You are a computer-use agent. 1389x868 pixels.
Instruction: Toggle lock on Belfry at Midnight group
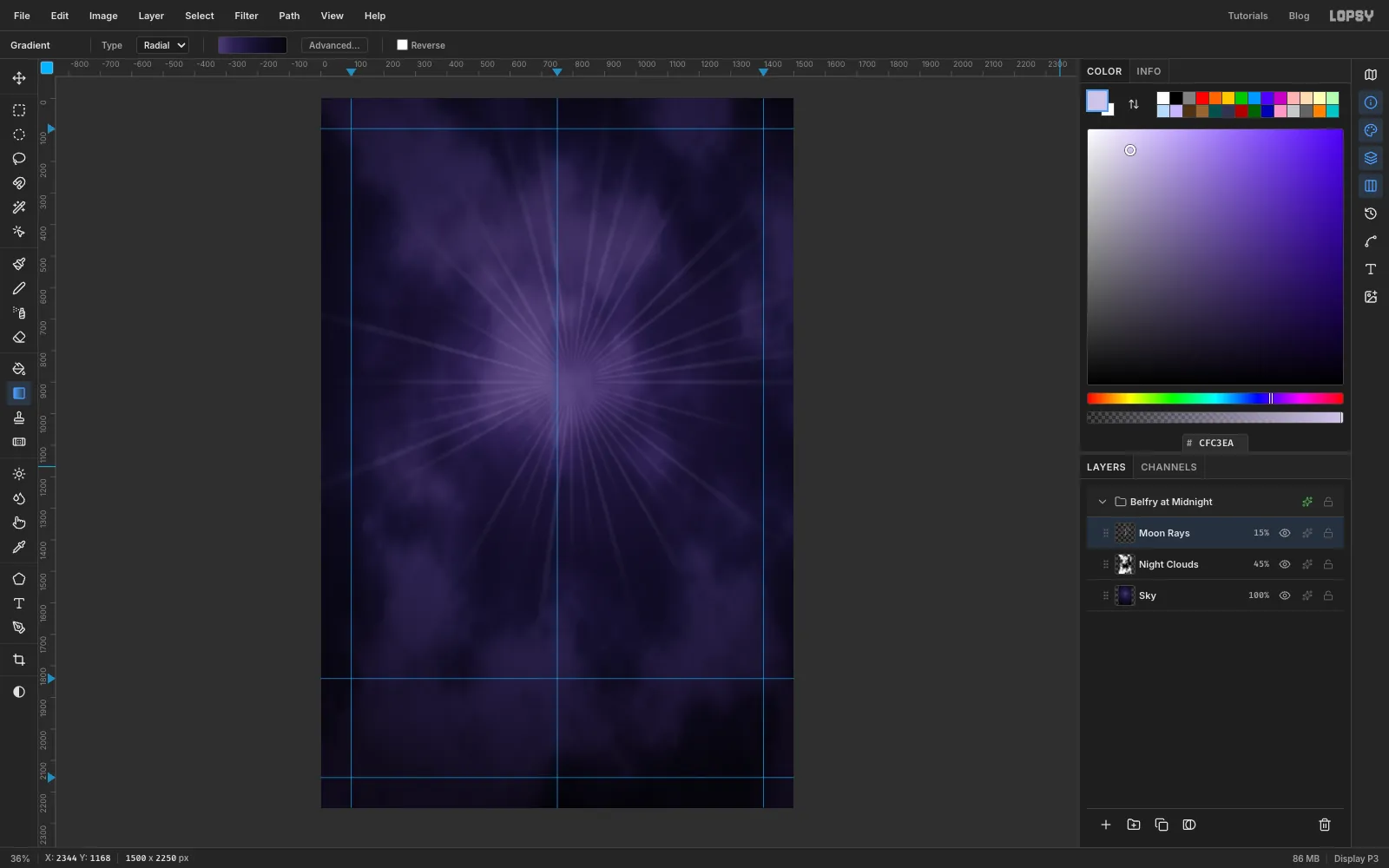(x=1328, y=502)
